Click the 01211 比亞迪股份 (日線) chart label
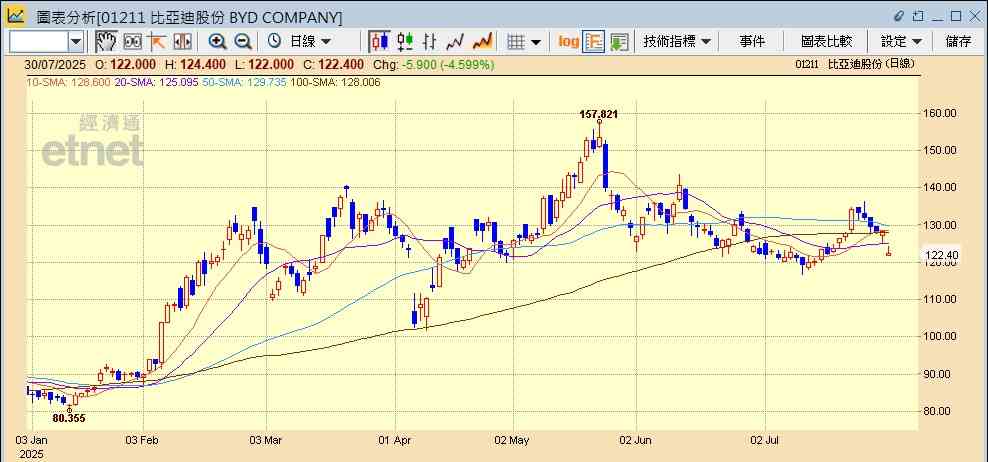The height and width of the screenshot is (462, 988). [x=854, y=64]
